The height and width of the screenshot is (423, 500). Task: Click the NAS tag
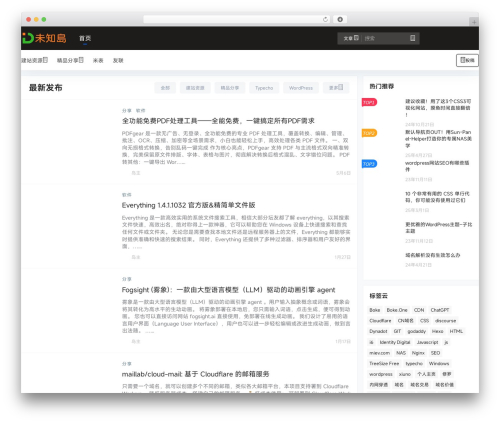[x=401, y=353]
